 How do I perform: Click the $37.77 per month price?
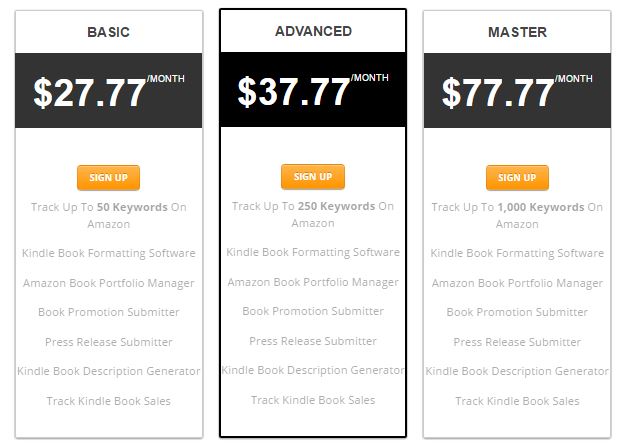click(313, 90)
